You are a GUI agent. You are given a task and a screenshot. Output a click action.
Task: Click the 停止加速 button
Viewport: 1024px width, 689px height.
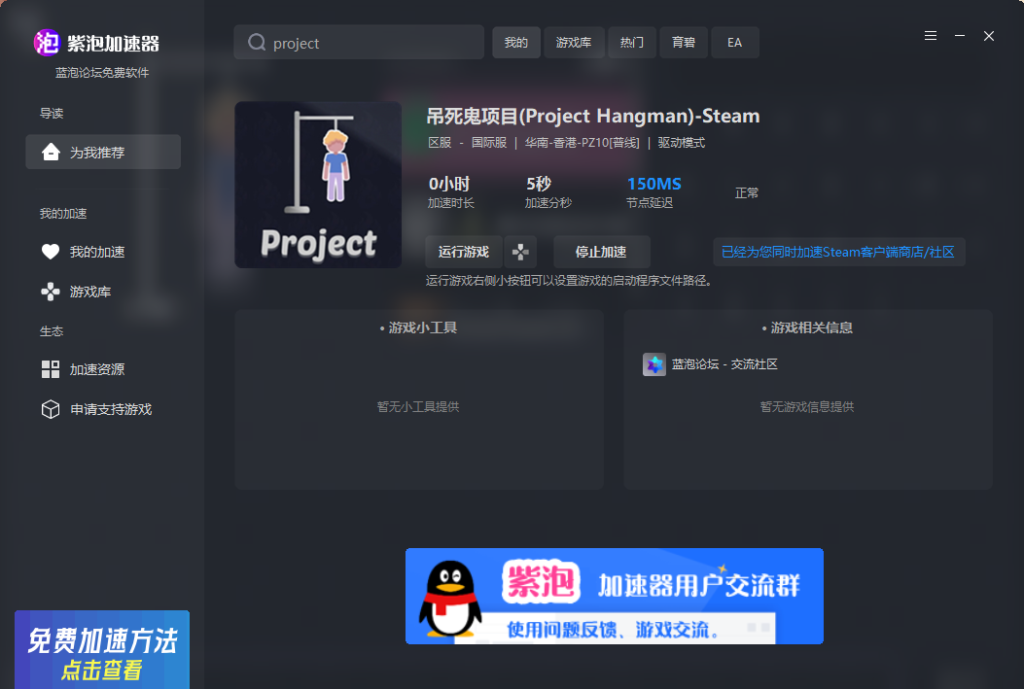[601, 252]
